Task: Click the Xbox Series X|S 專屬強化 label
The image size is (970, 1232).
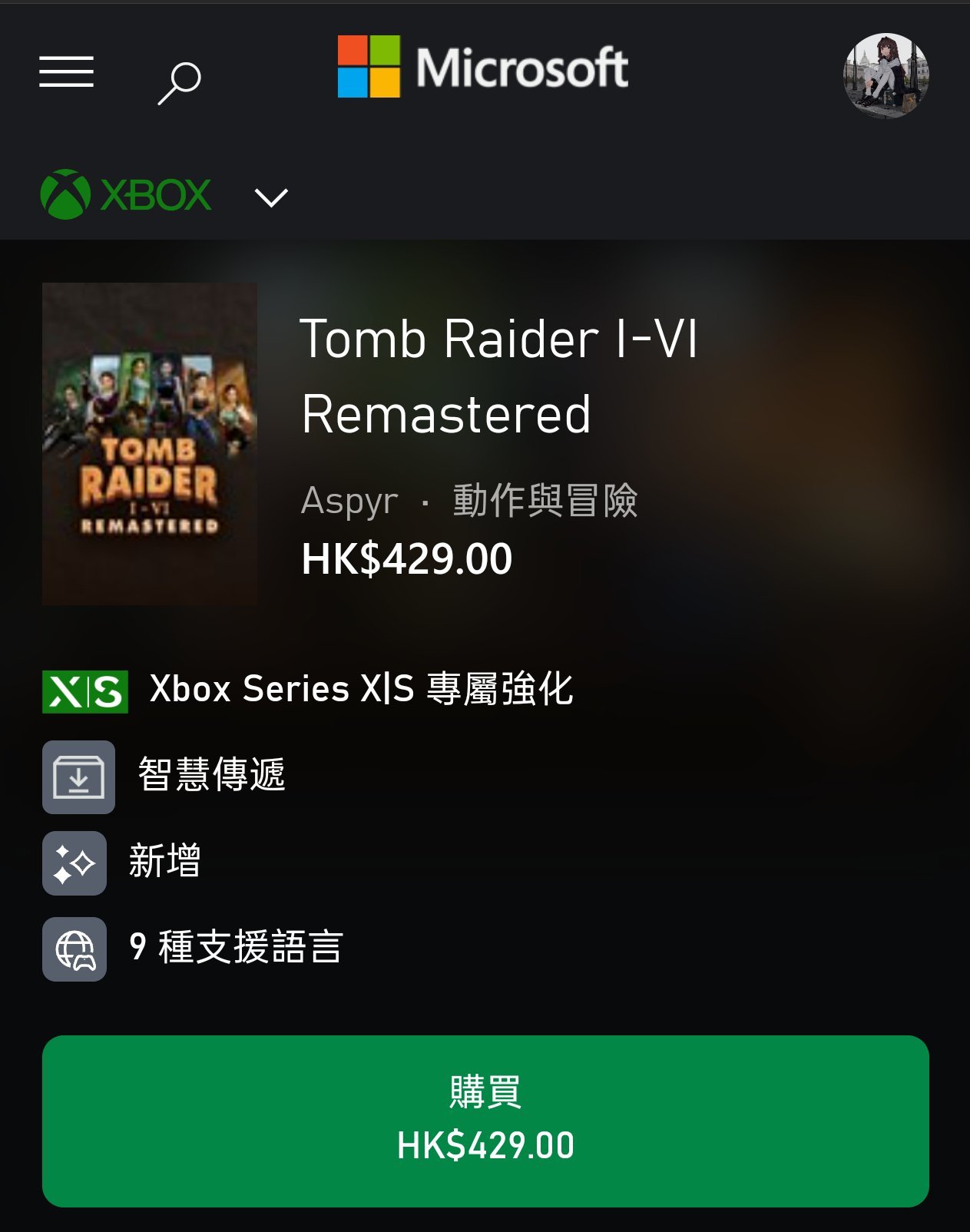Action: coord(362,689)
